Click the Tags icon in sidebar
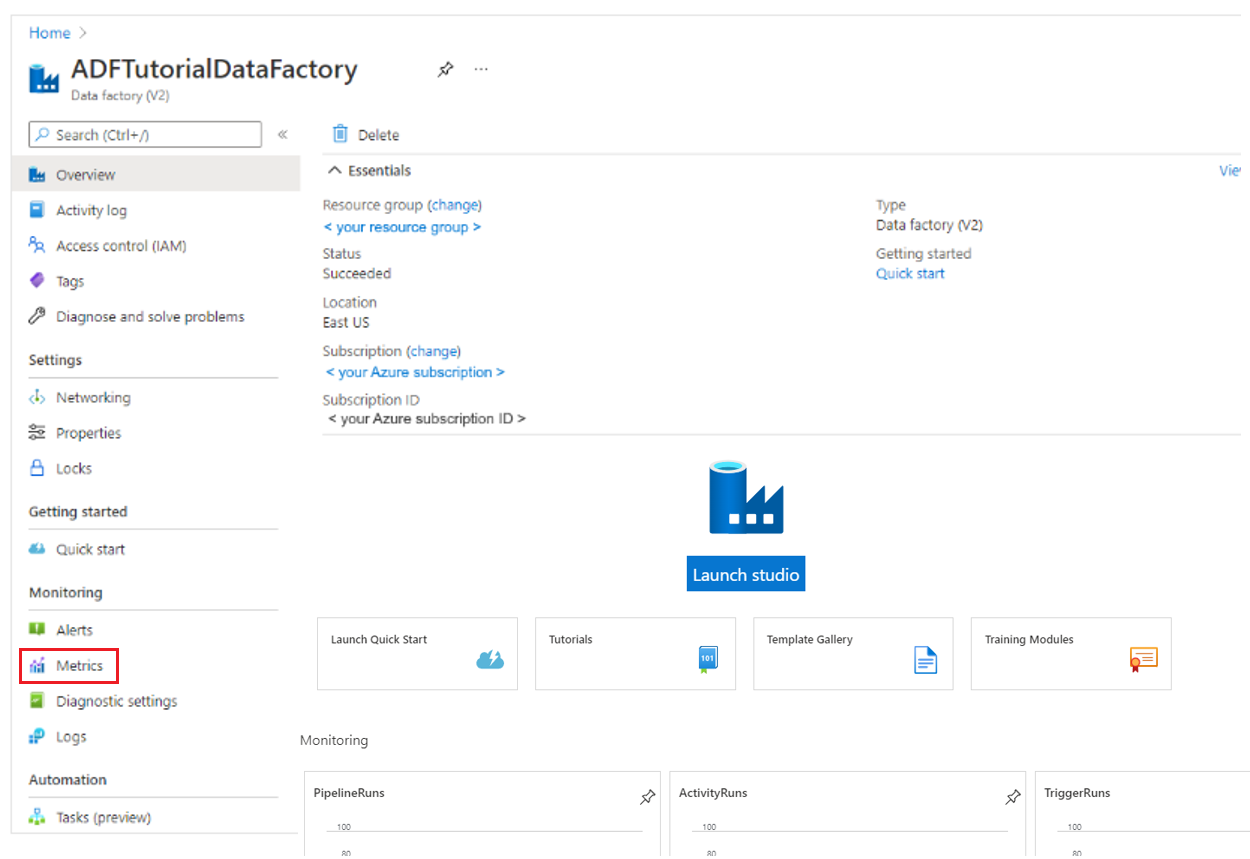 click(x=37, y=281)
